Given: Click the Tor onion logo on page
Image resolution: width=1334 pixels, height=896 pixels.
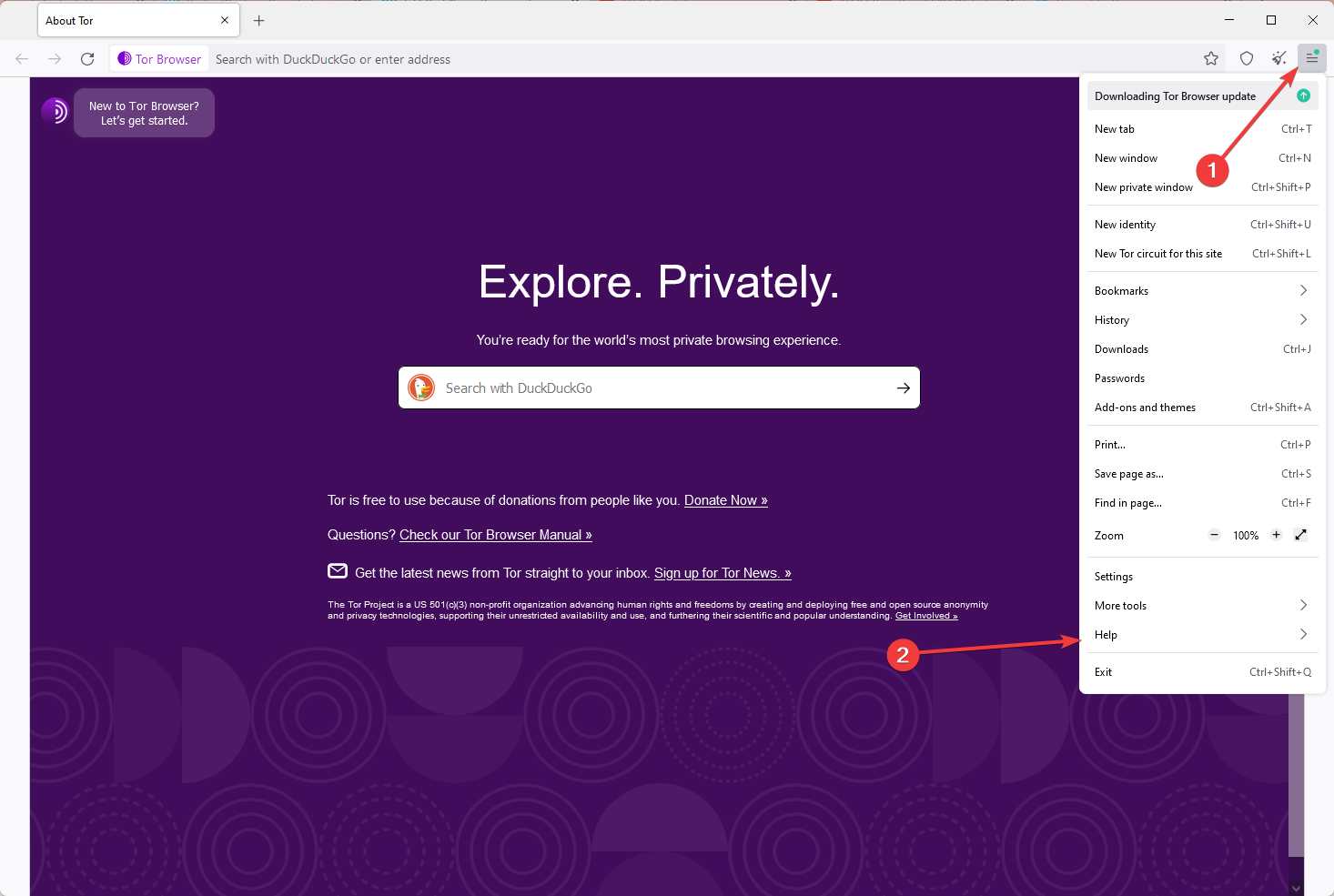Looking at the screenshot, I should coord(55,111).
